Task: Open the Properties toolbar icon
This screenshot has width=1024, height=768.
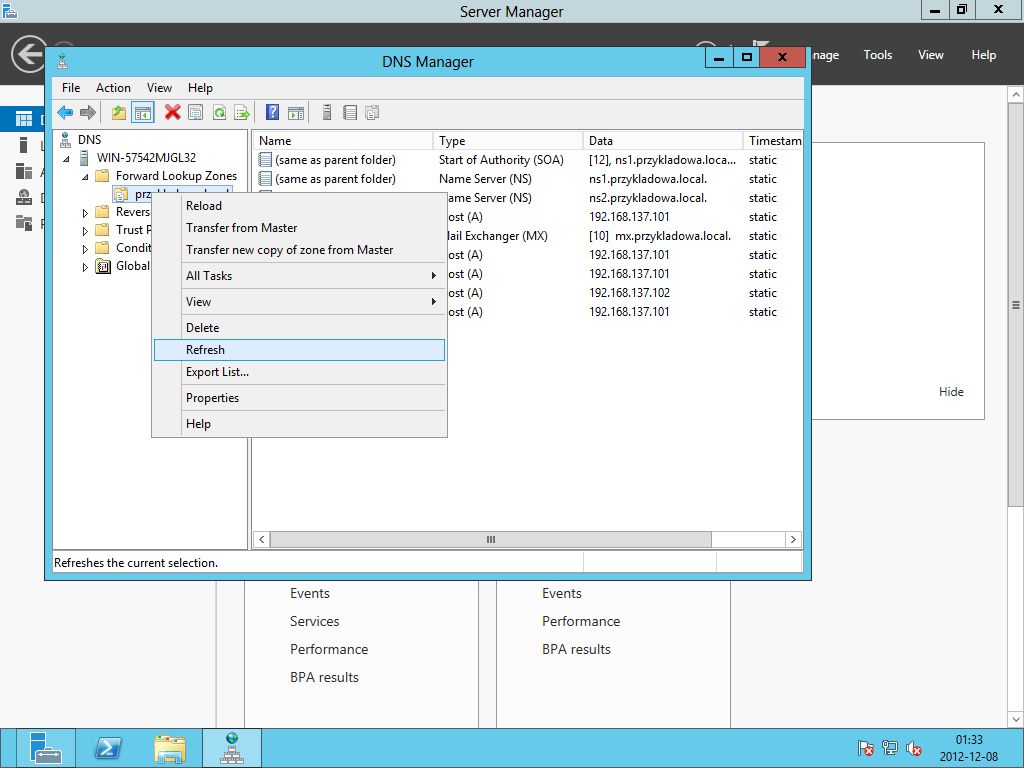Action: pyautogui.click(x=195, y=113)
